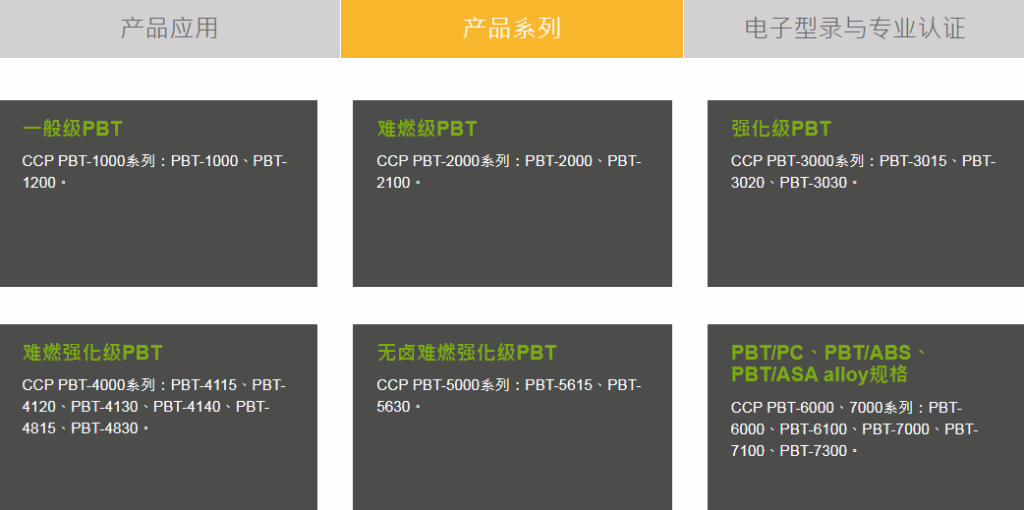Click the CCP PBT-3000系列 description text
Image resolution: width=1024 pixels, height=510 pixels.
click(x=863, y=172)
